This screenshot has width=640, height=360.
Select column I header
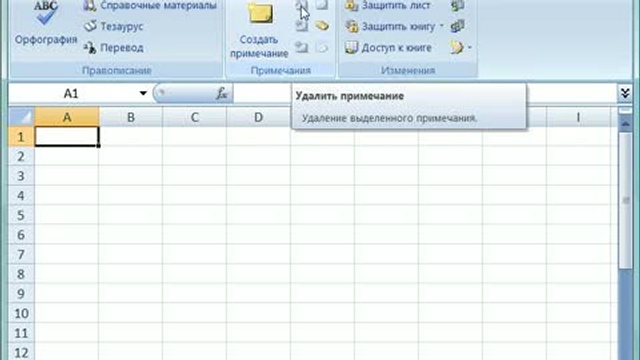[578, 117]
